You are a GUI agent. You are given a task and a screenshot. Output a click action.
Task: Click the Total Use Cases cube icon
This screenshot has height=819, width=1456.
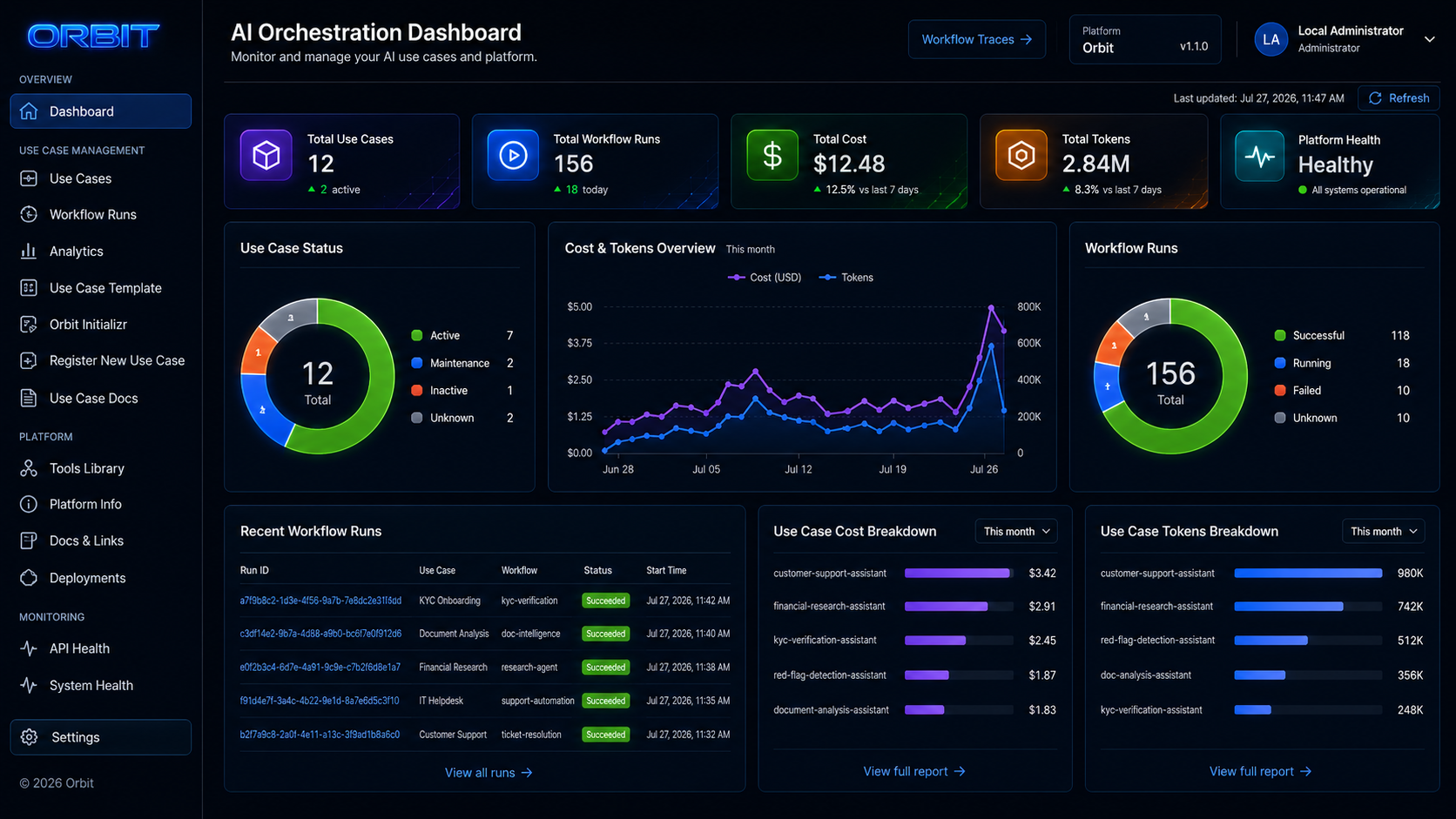pos(266,155)
